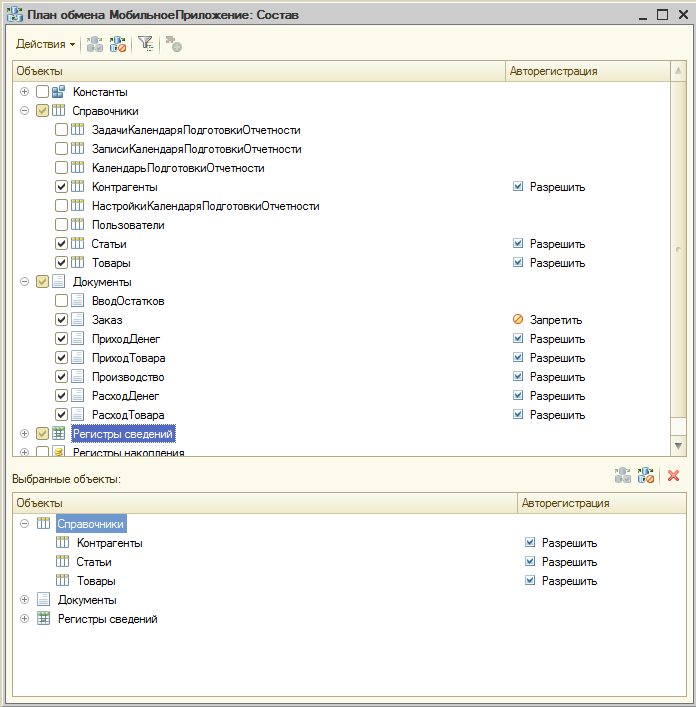Check the Константы checkbox

42,92
